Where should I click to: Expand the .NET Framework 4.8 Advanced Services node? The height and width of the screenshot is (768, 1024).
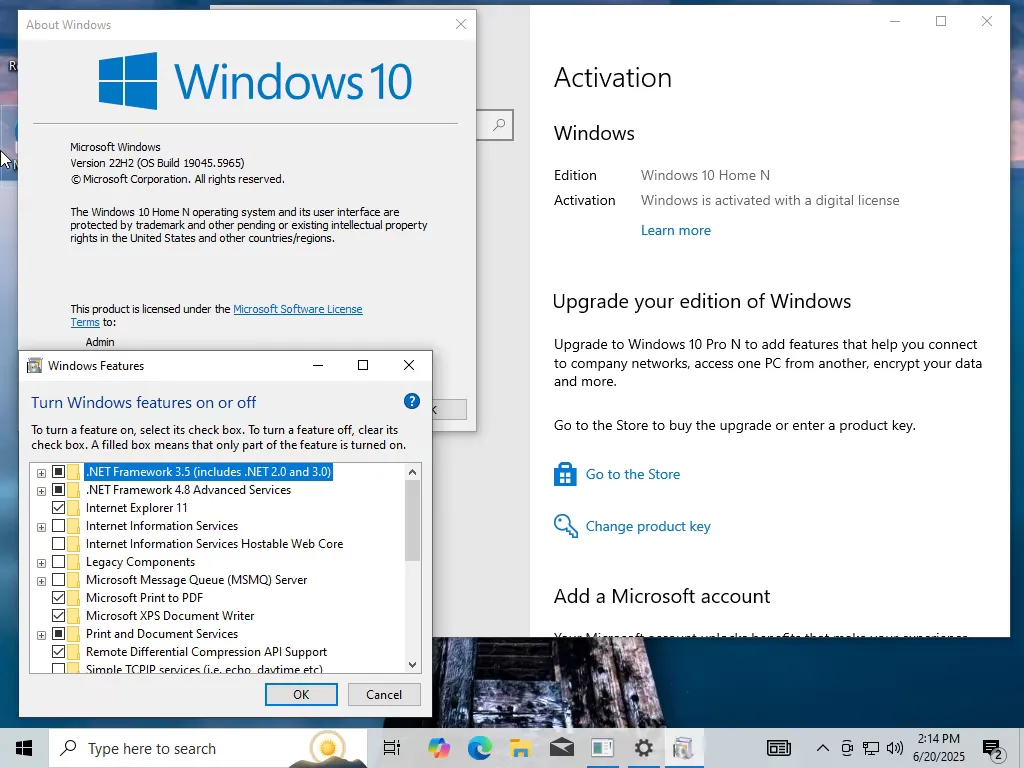41,490
